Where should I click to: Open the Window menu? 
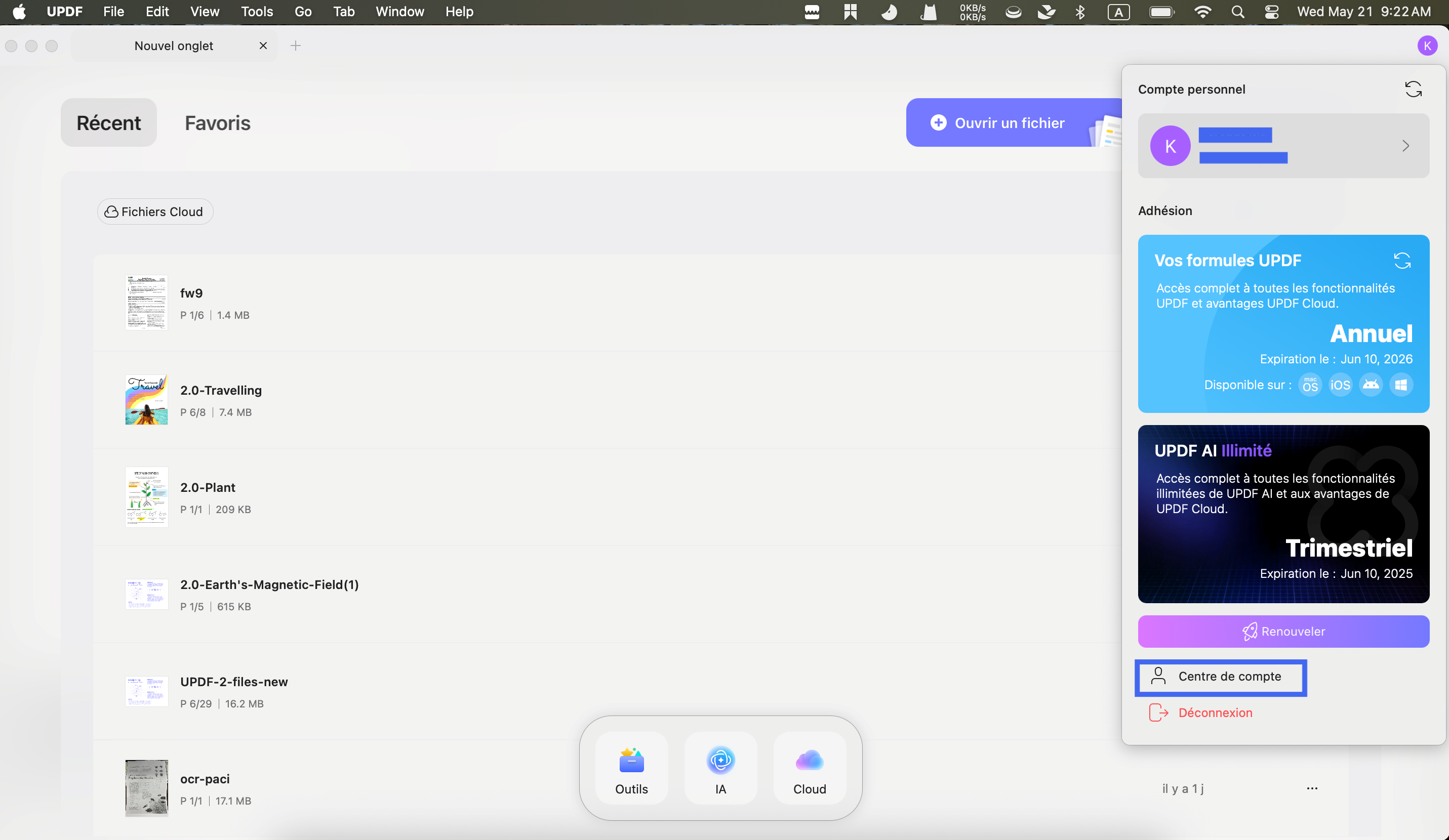click(x=399, y=12)
